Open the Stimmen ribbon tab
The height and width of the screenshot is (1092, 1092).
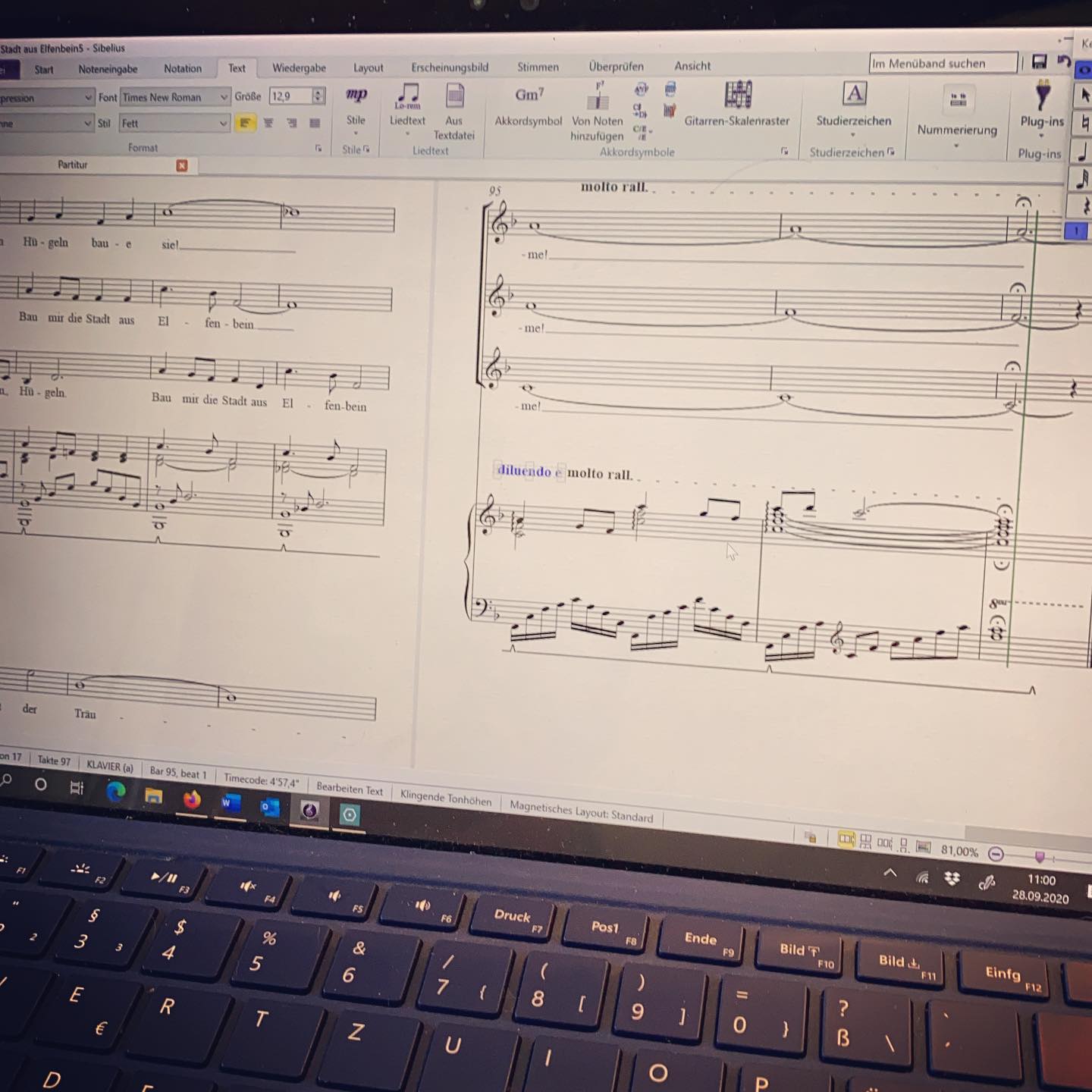(538, 67)
